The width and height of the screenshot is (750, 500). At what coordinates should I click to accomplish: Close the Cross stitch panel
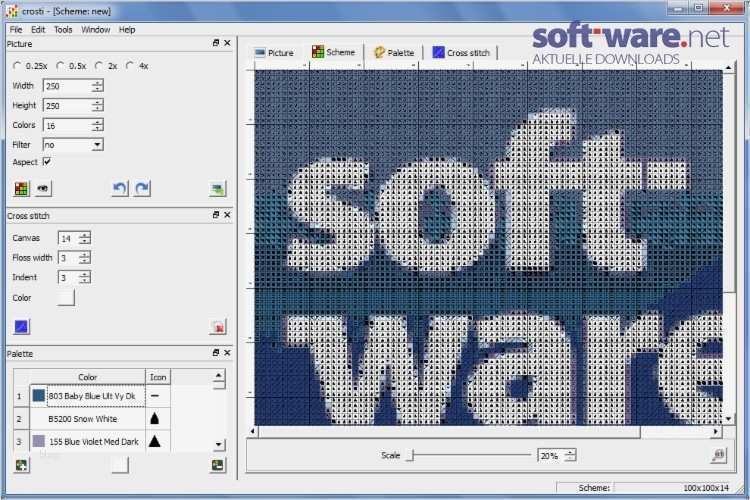[x=227, y=215]
